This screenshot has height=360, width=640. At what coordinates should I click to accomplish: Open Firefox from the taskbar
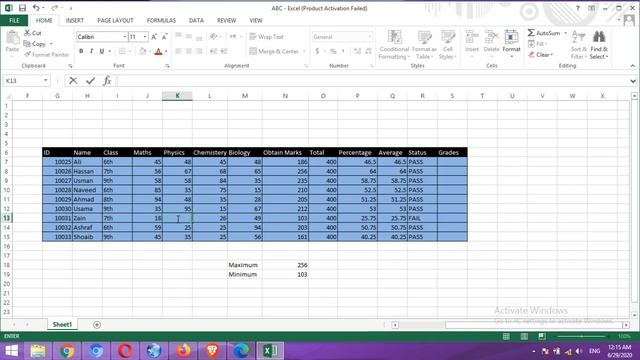pos(183,351)
